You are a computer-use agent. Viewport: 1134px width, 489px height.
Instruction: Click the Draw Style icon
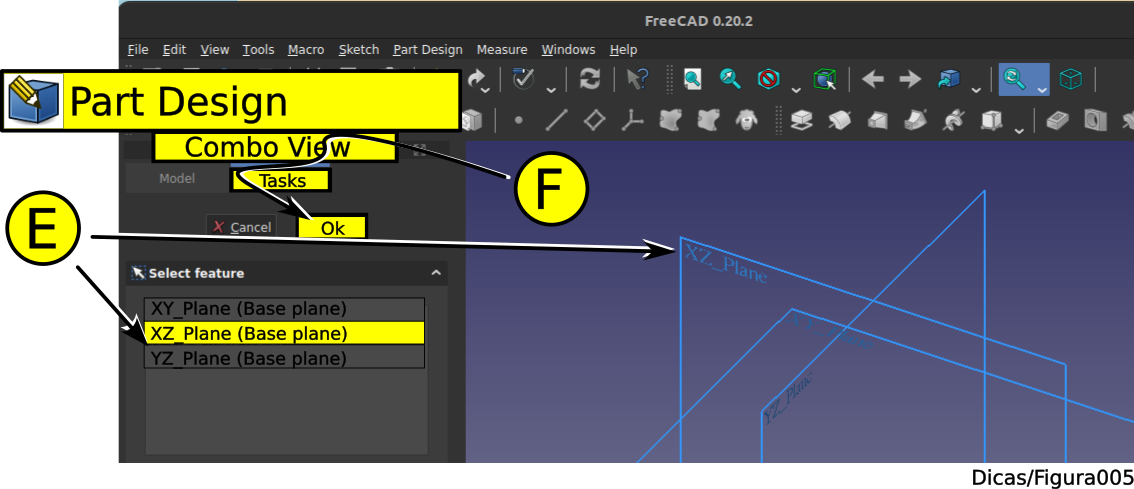768,79
